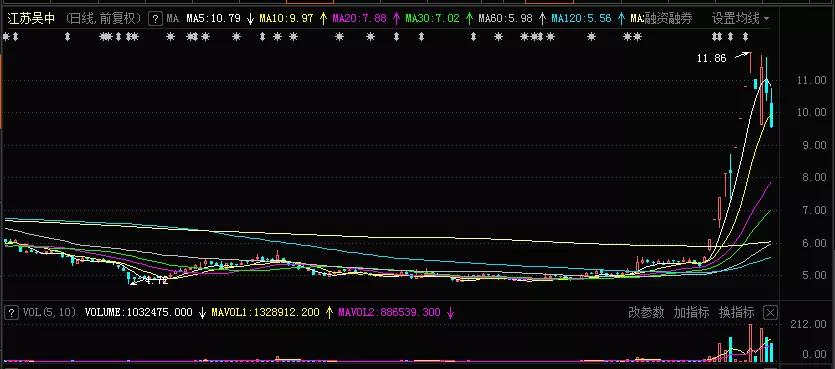
Task: Click the 11.00 price axis label
Action: click(x=811, y=80)
